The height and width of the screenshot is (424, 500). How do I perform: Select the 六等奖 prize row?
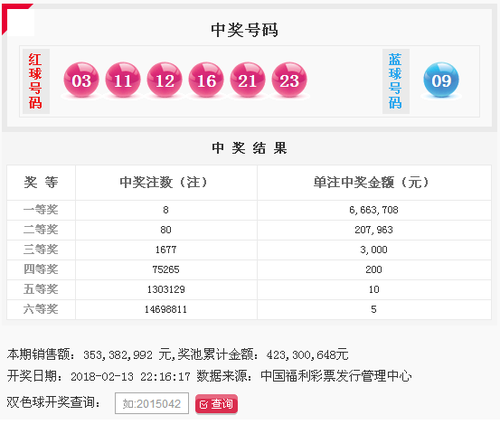tap(249, 309)
